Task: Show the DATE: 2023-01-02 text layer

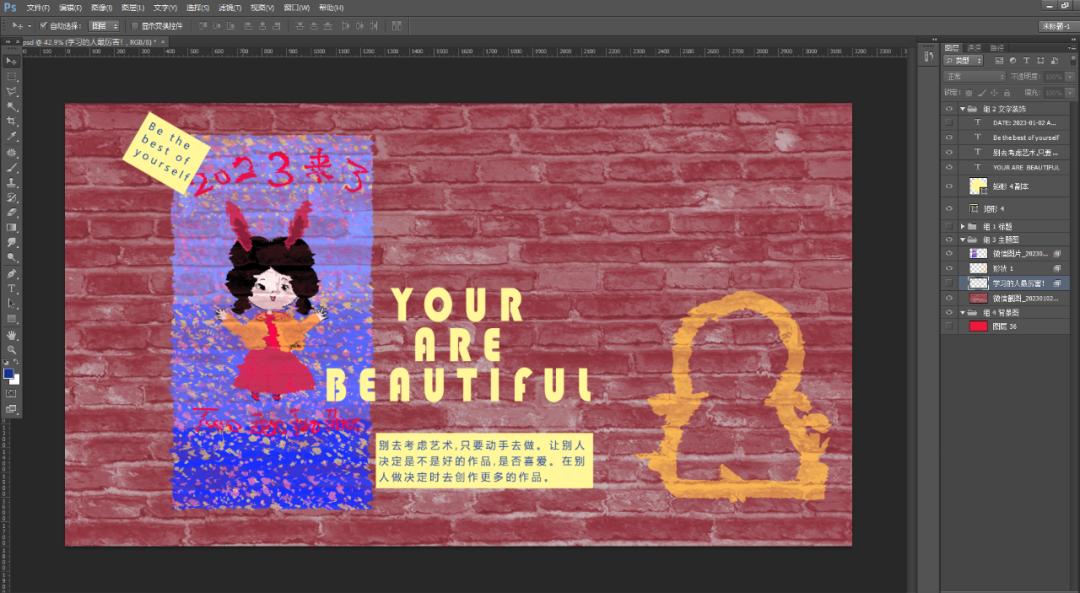Action: pos(950,123)
